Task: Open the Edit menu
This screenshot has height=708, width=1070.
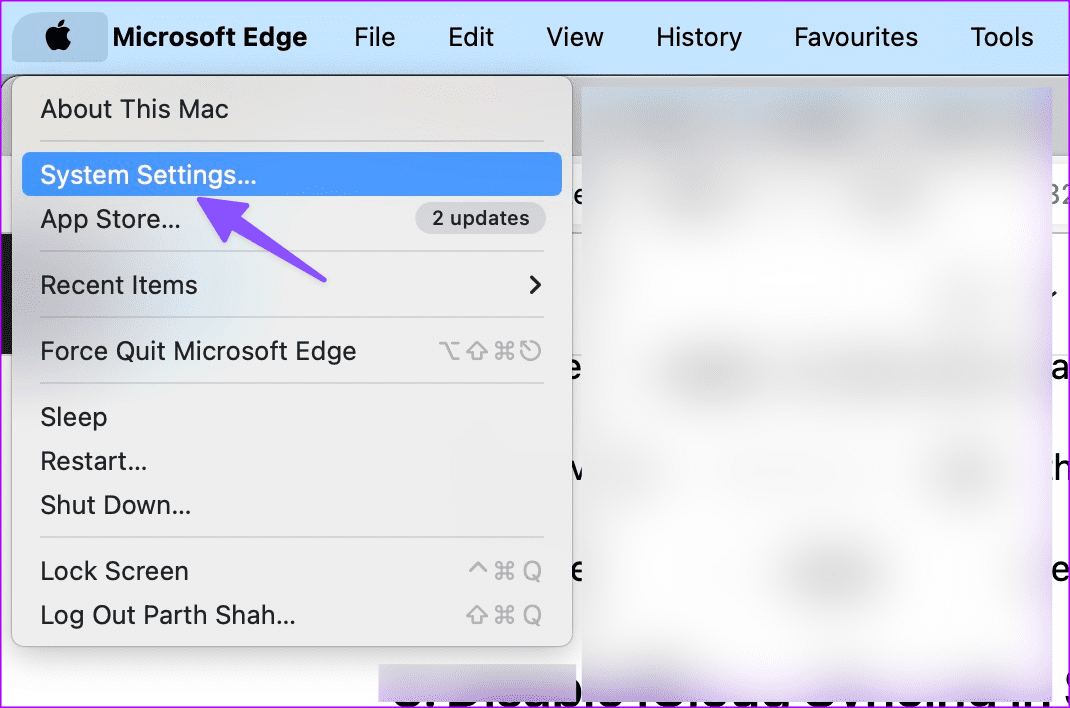Action: (x=470, y=37)
